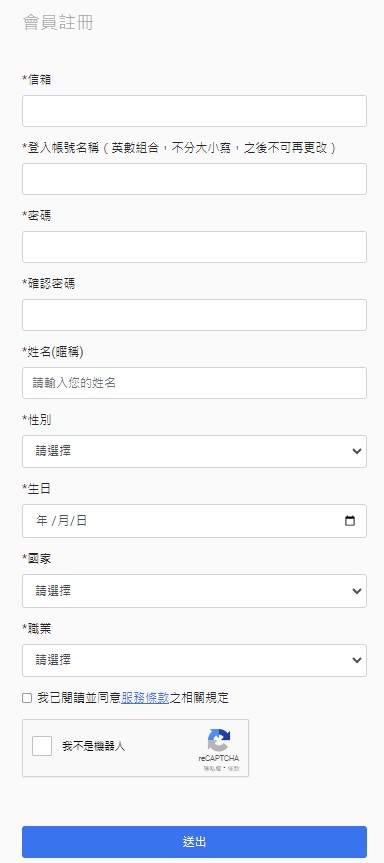384x863 pixels.
Task: Click the chevron arrow on 性別 dropdown
Action: pyautogui.click(x=357, y=451)
